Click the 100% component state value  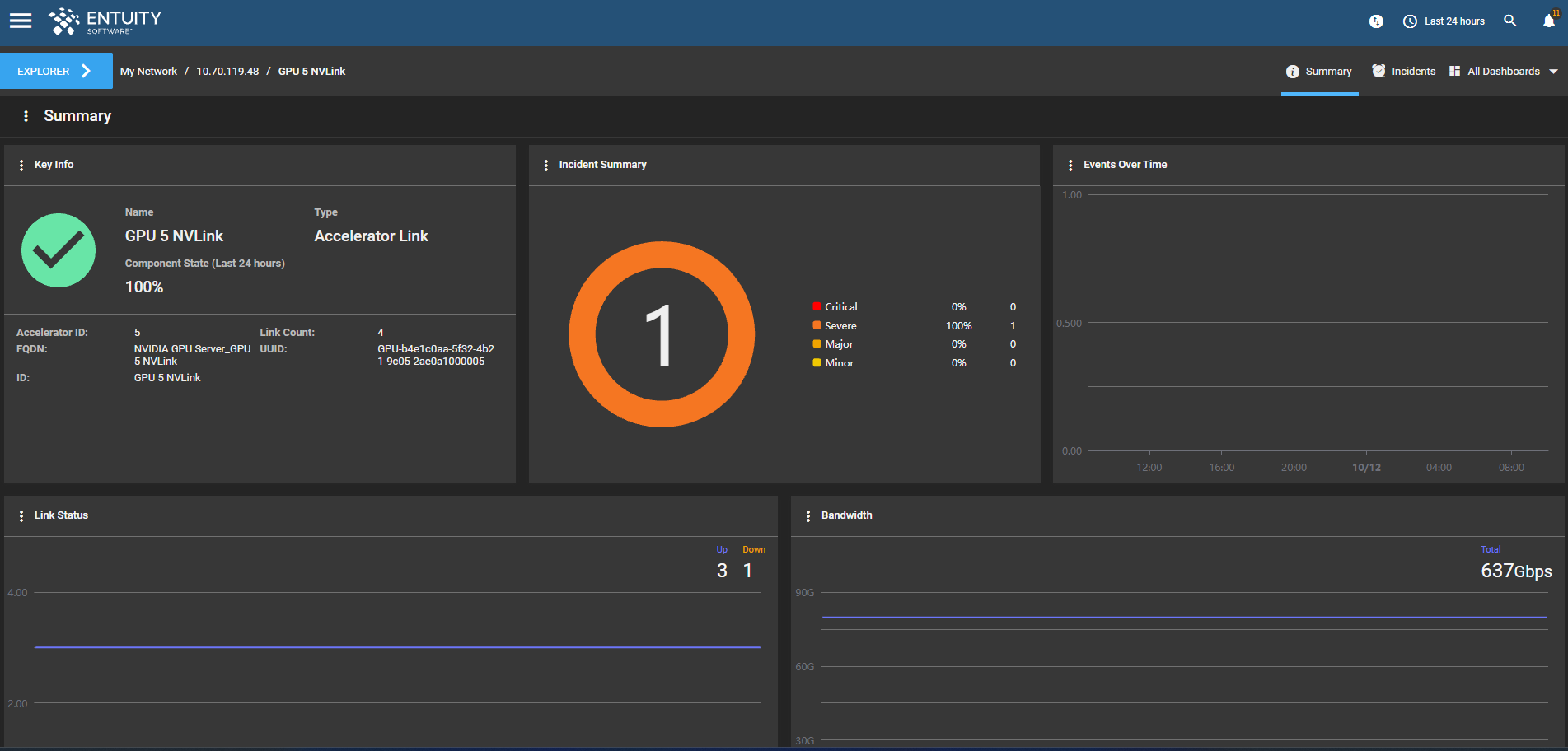144,287
